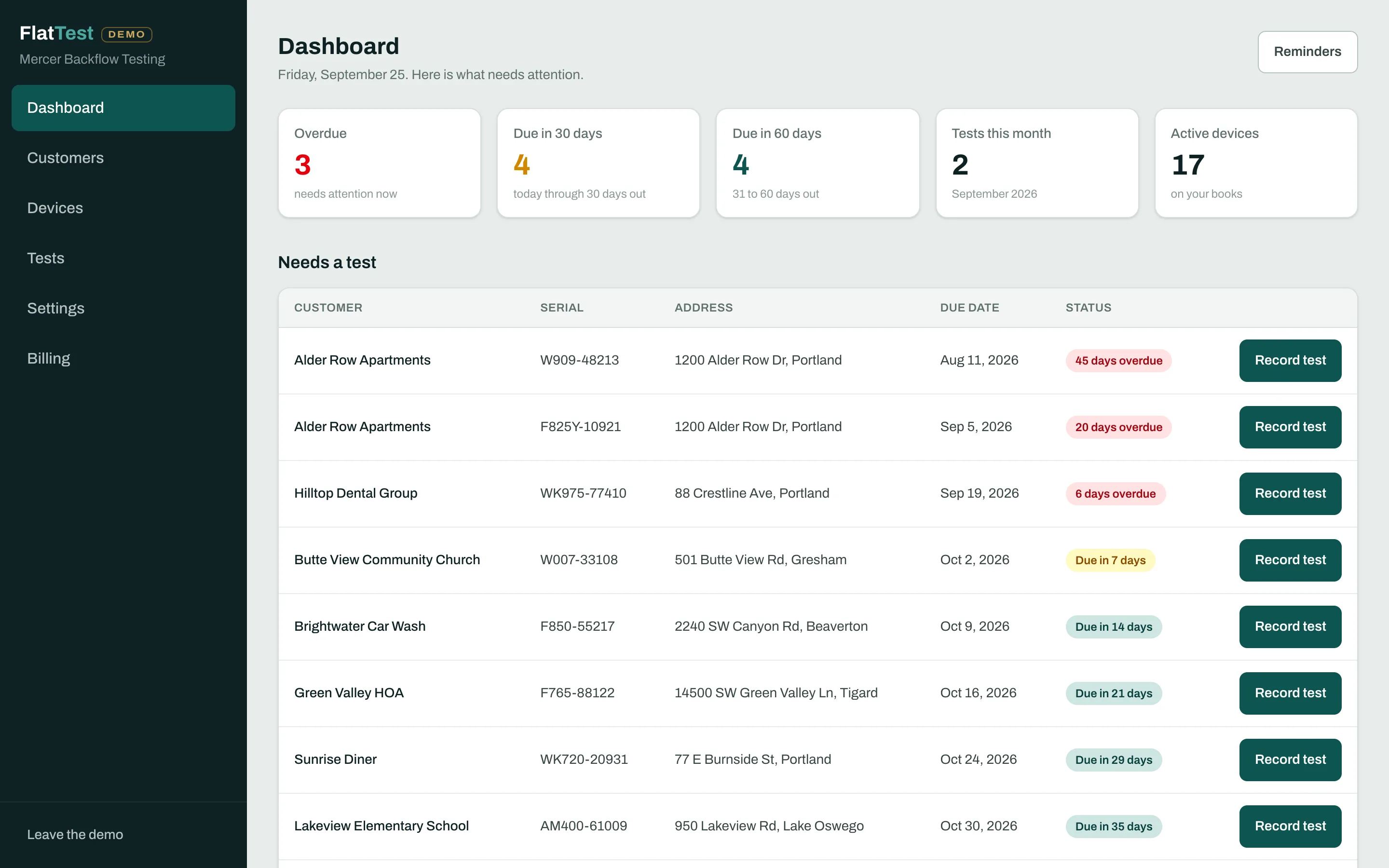Click address 501 Butte View Rd, Gresham
This screenshot has width=1389, height=868.
[760, 560]
